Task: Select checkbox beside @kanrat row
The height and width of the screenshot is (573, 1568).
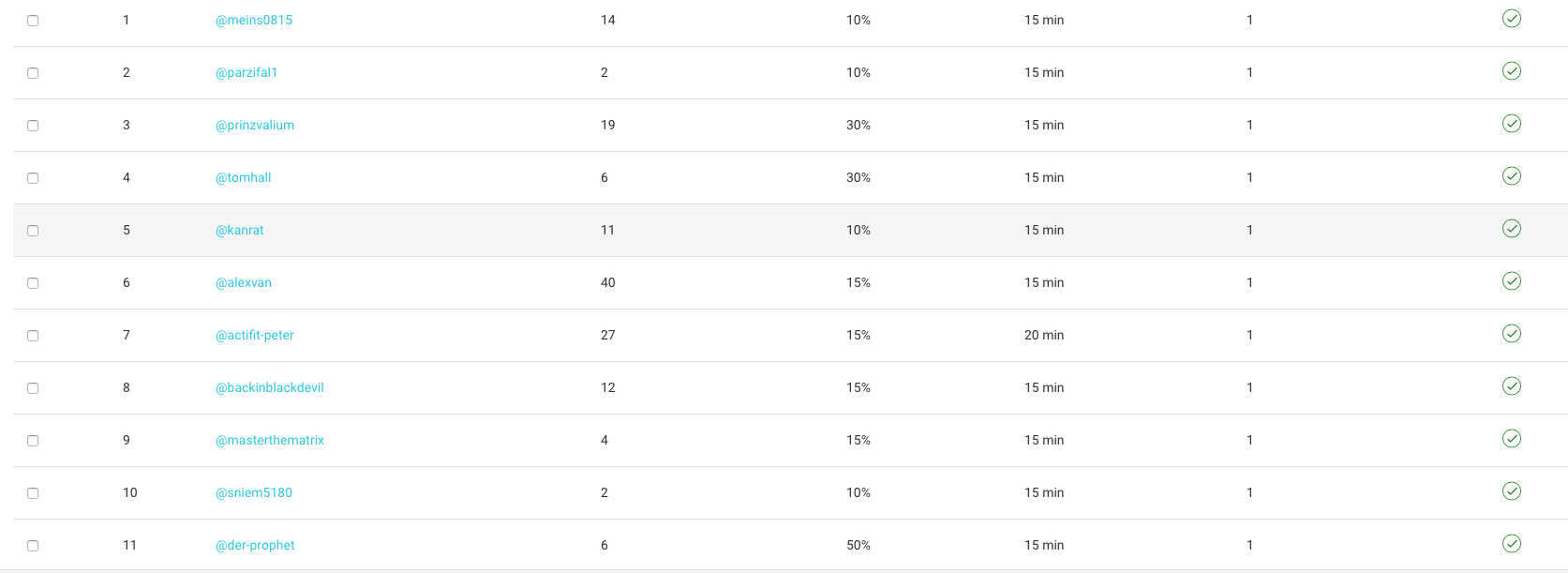Action: (33, 231)
